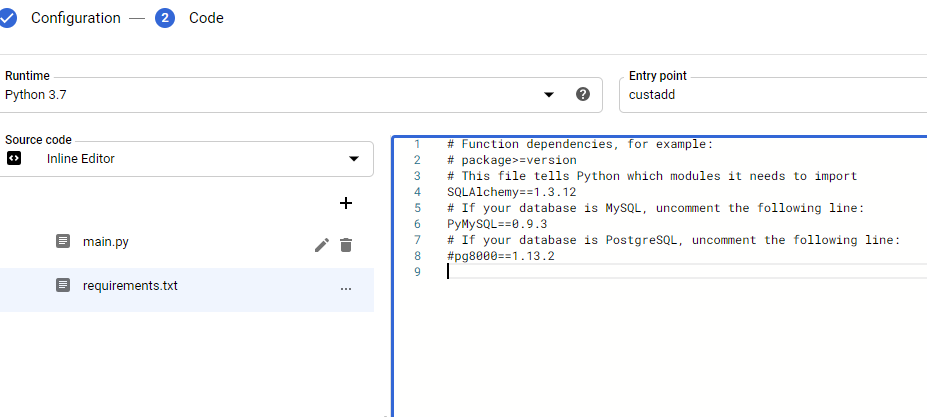Click the step 2 Code circle icon
927x417 pixels.
point(165,18)
